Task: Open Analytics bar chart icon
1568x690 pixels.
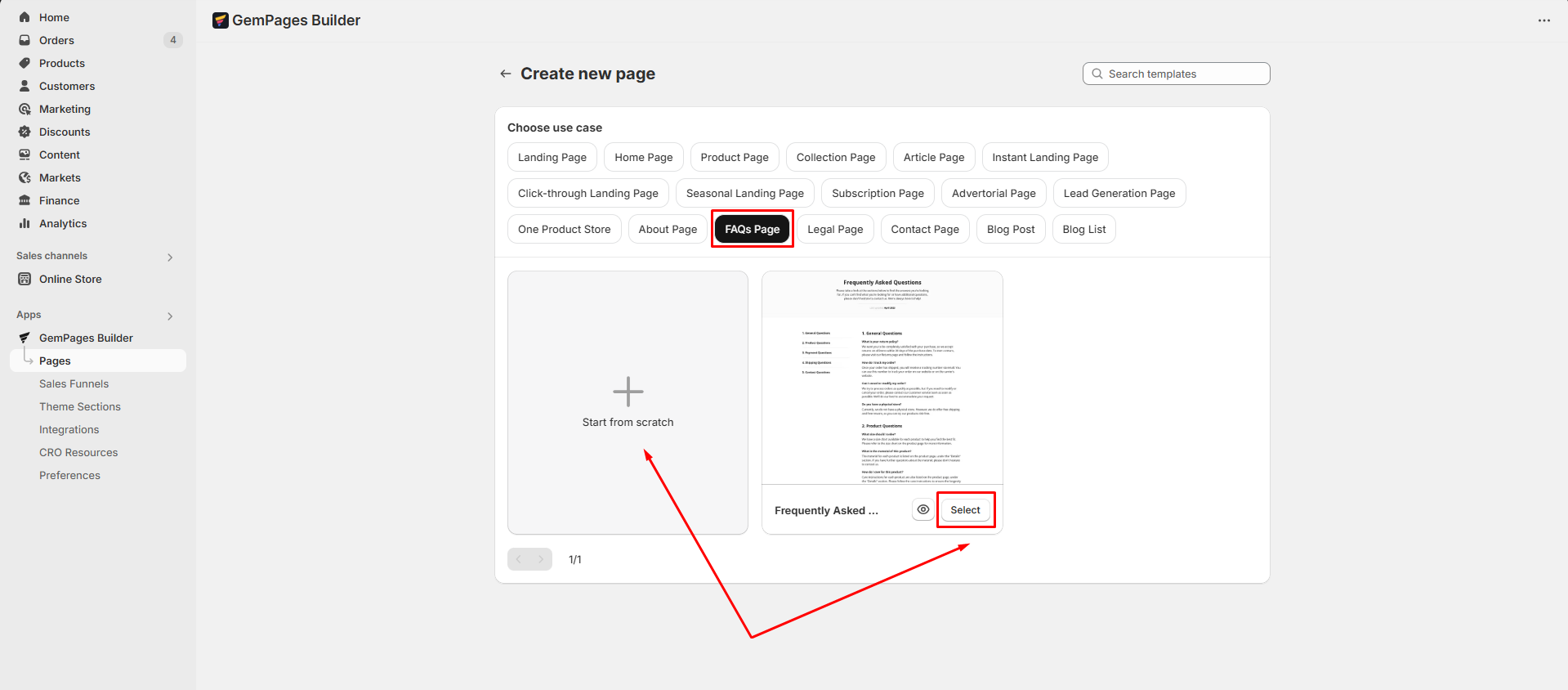Action: click(x=25, y=223)
